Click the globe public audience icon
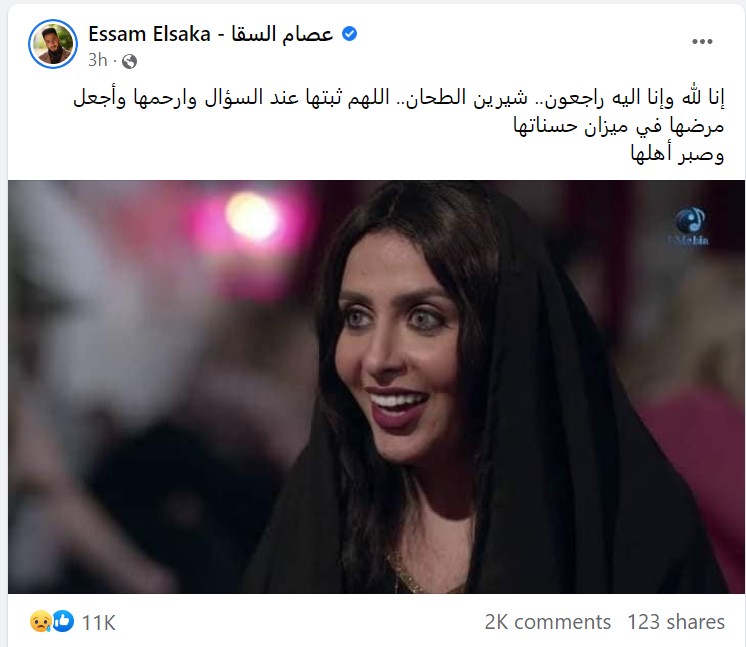Viewport: 746px width, 647px height. click(129, 61)
